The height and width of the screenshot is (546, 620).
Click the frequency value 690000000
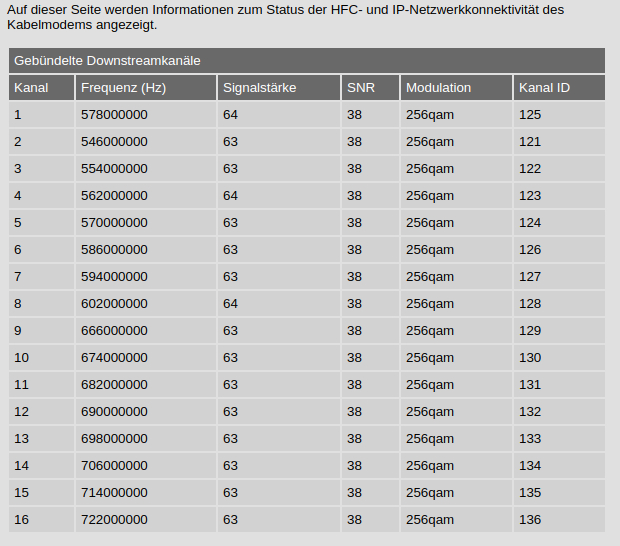114,412
